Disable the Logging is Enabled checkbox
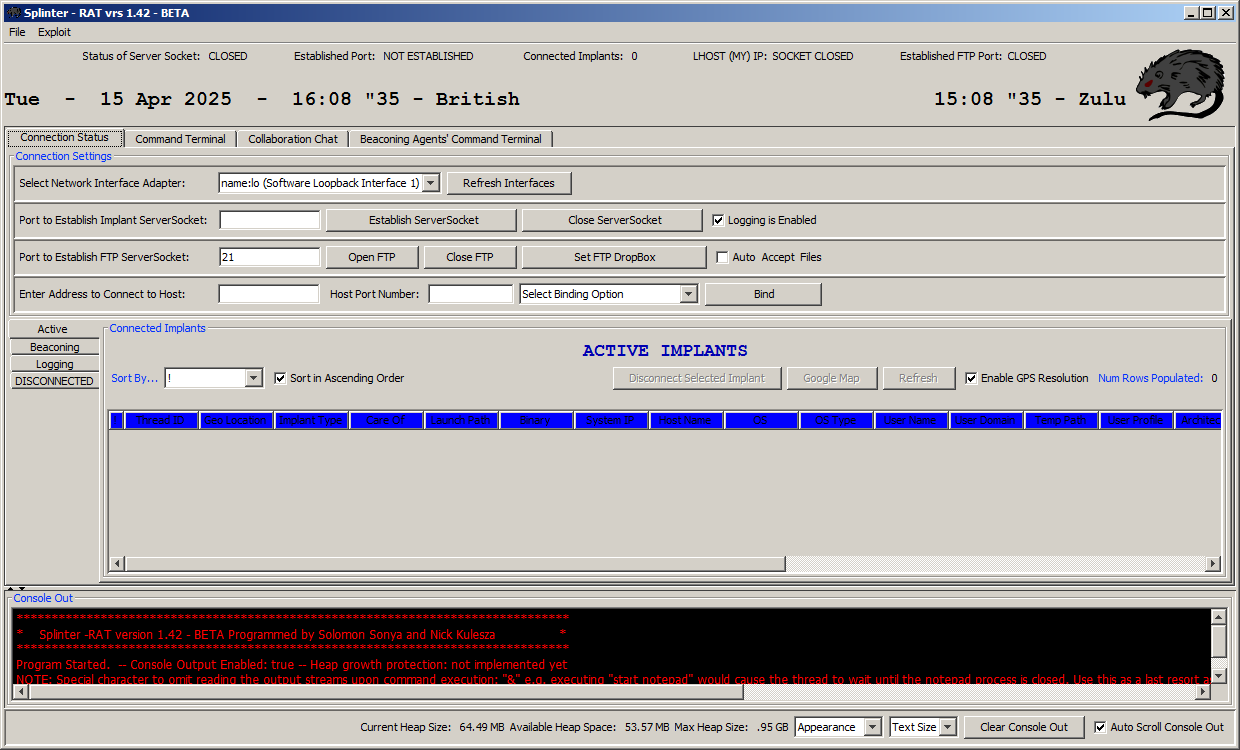The image size is (1240, 750). coord(718,220)
